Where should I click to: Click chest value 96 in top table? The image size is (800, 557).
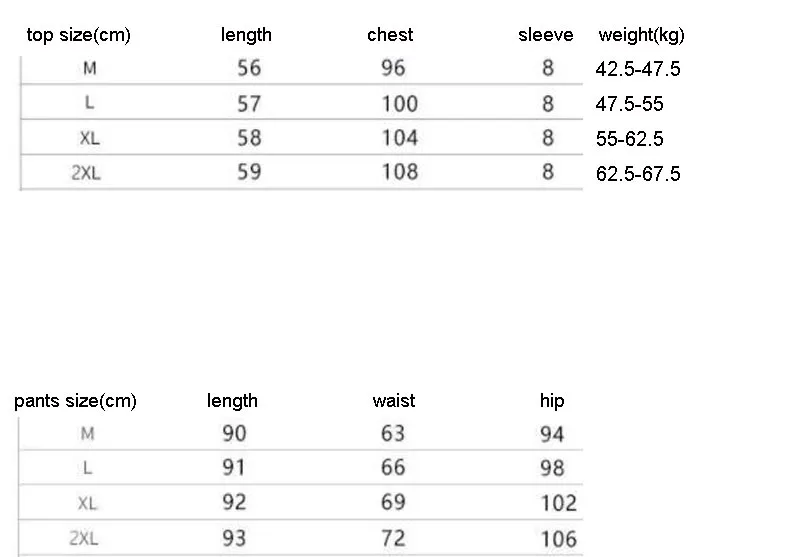(393, 69)
